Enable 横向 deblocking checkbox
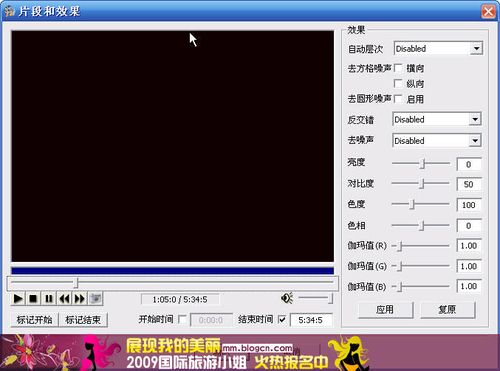 pyautogui.click(x=398, y=68)
